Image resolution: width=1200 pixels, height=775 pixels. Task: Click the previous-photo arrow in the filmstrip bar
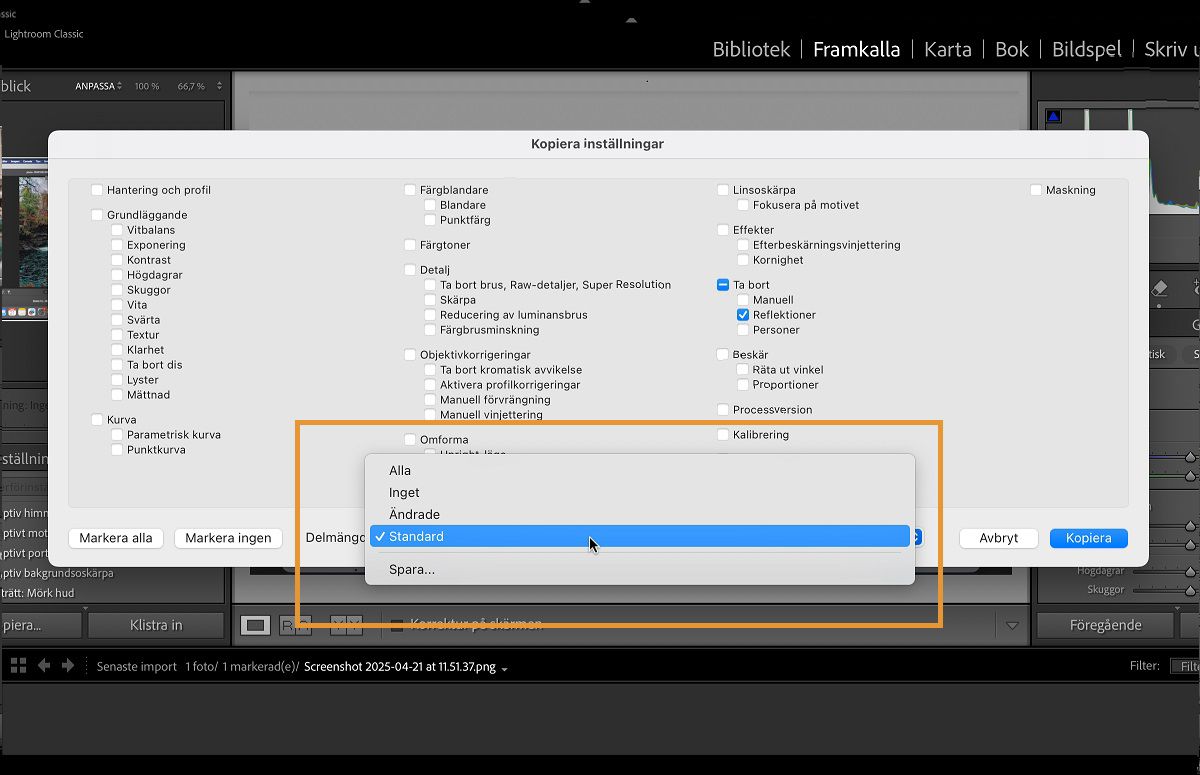click(x=44, y=665)
